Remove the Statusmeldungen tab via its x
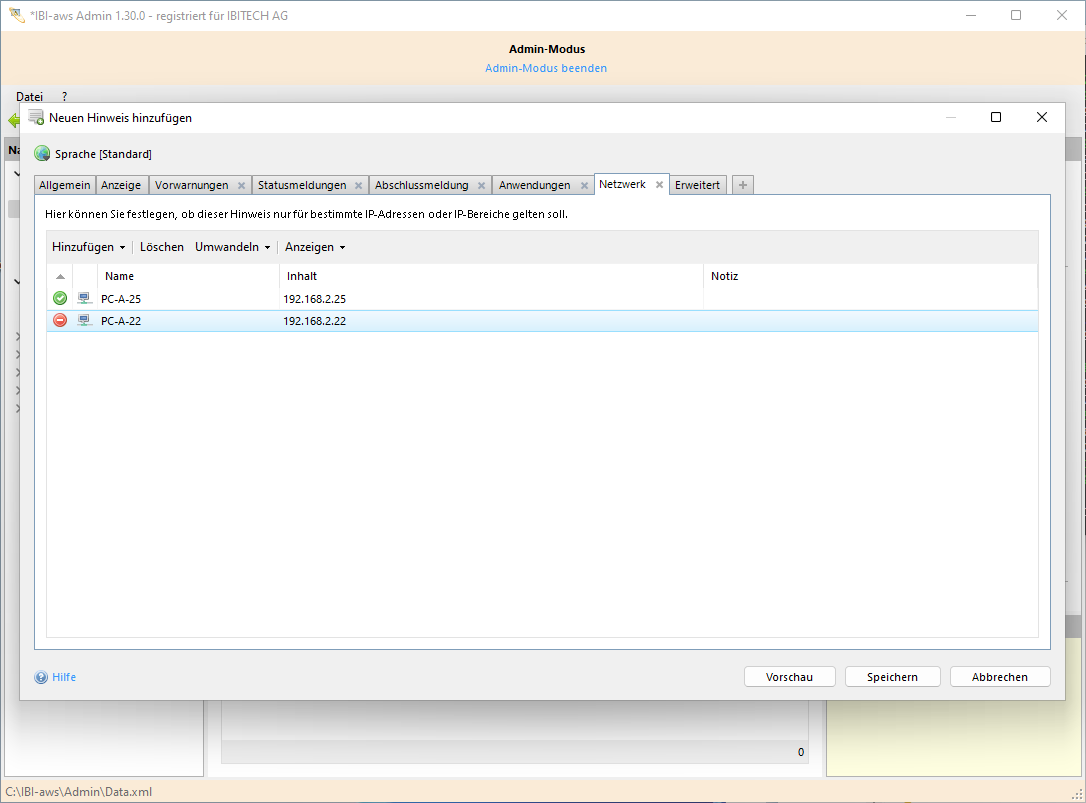 (358, 186)
